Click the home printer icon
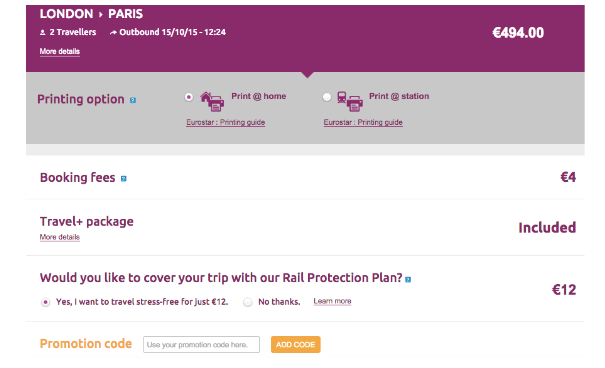This screenshot has width=605, height=368. click(x=212, y=101)
